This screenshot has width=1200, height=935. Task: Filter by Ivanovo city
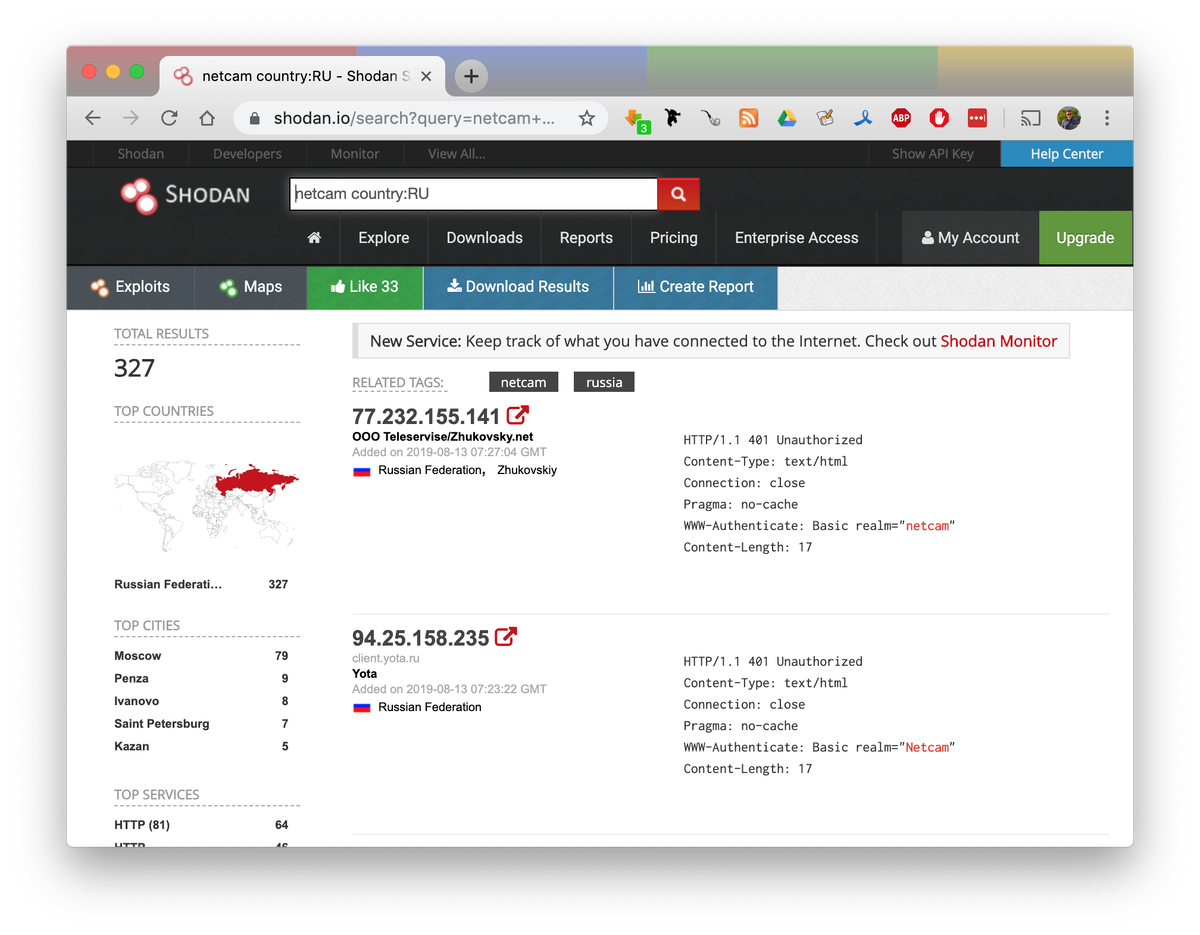coord(136,701)
